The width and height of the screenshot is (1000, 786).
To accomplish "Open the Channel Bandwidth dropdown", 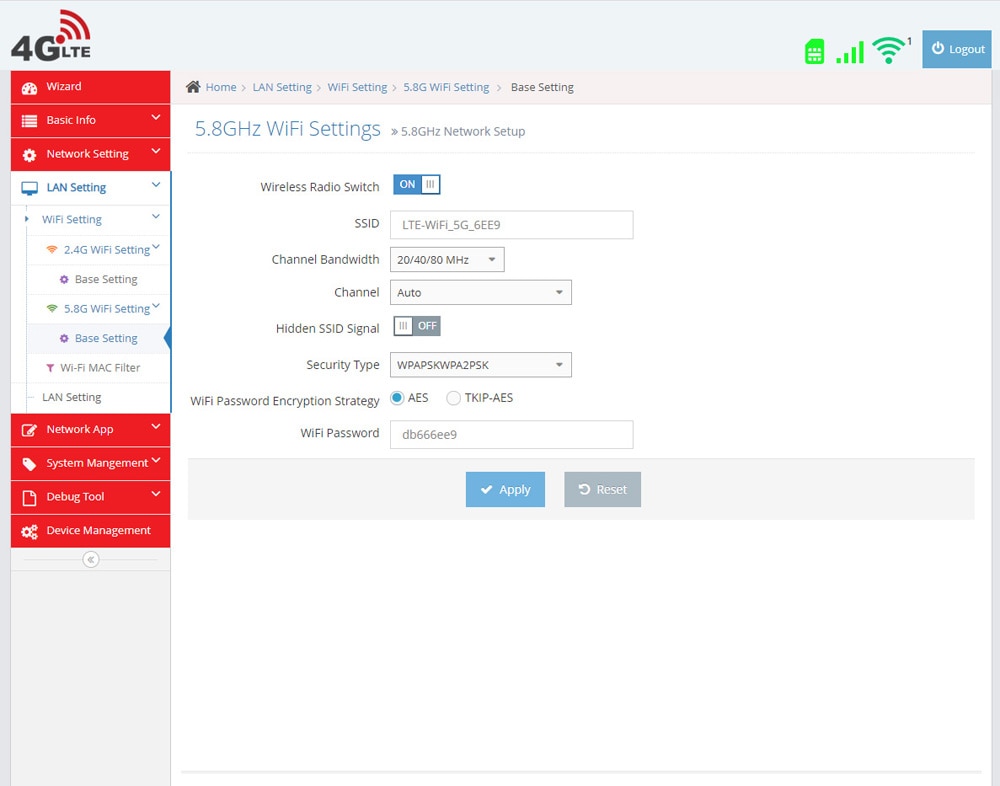I will (447, 260).
